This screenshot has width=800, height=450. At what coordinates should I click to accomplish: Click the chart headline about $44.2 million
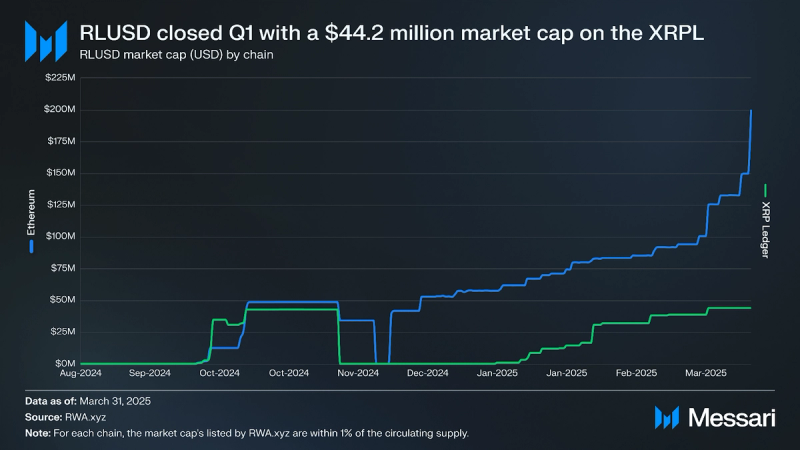pyautogui.click(x=391, y=33)
